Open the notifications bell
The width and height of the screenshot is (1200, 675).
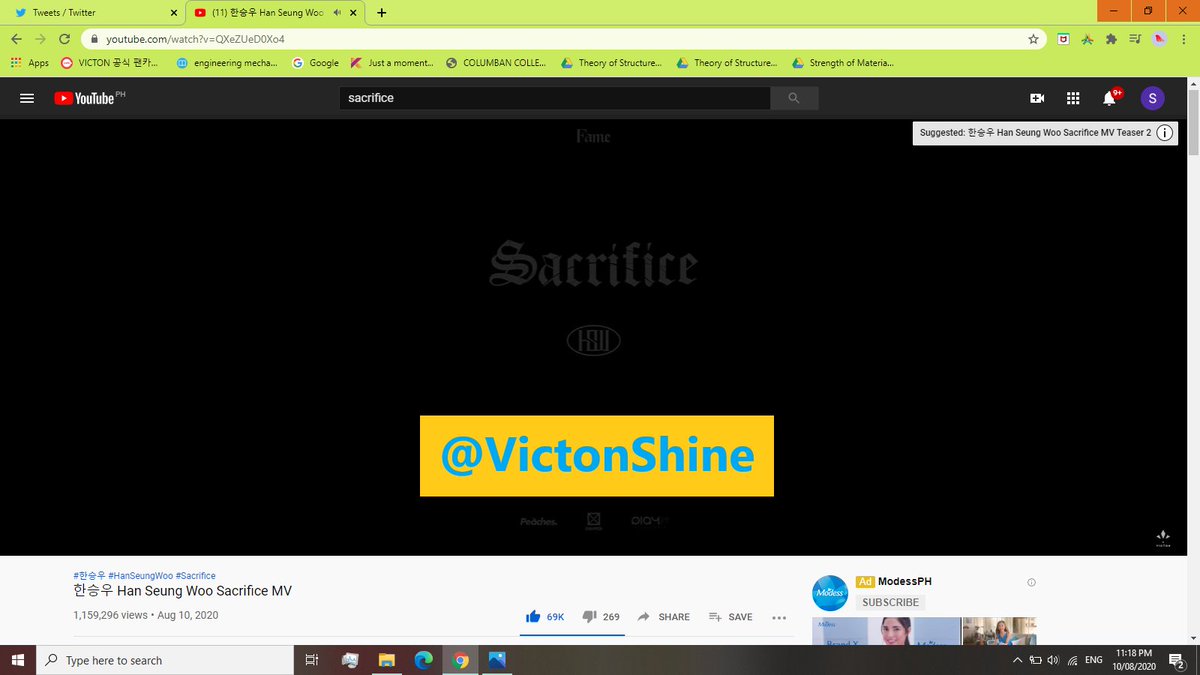[x=1110, y=97]
